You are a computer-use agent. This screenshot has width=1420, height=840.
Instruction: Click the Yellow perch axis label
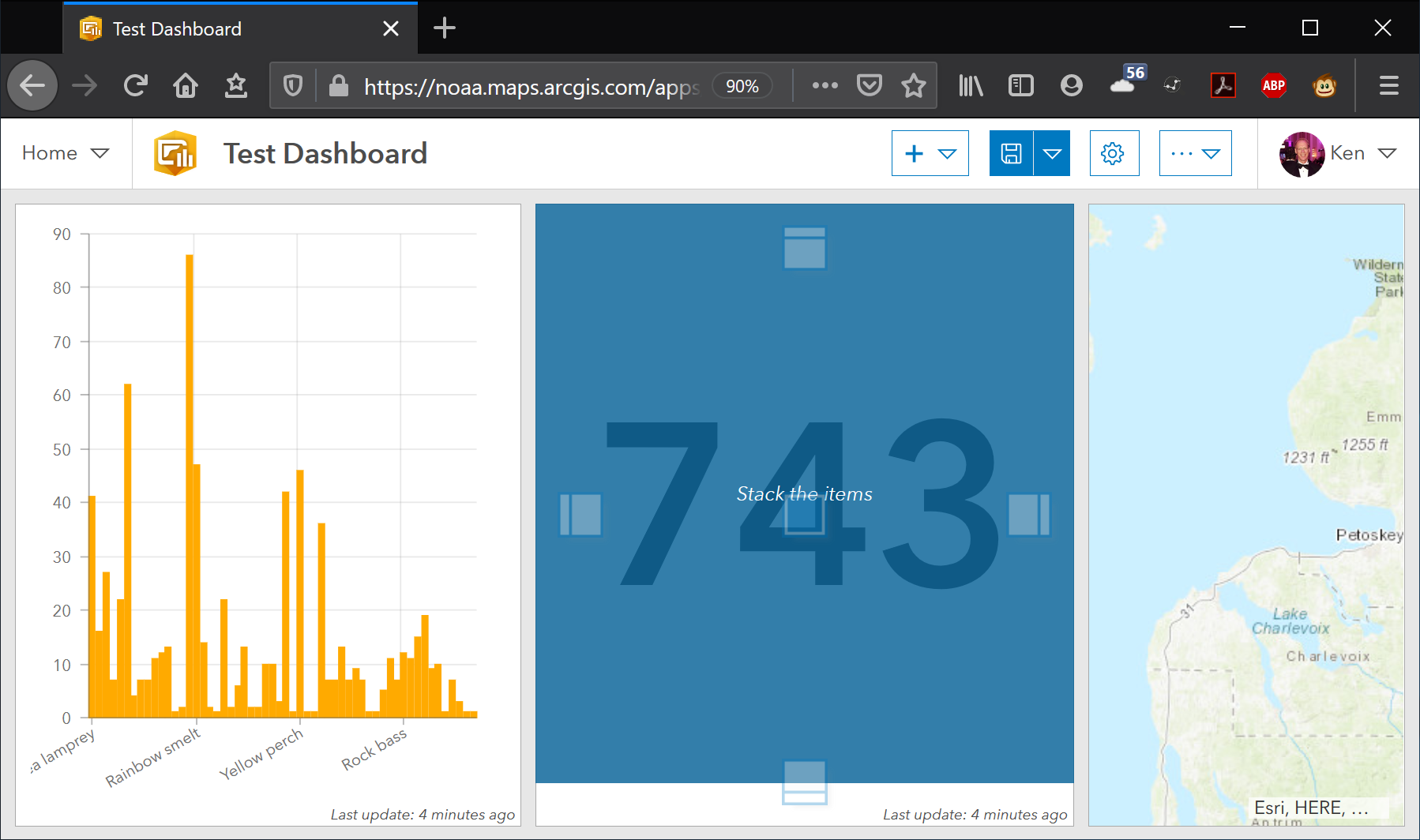click(261, 754)
